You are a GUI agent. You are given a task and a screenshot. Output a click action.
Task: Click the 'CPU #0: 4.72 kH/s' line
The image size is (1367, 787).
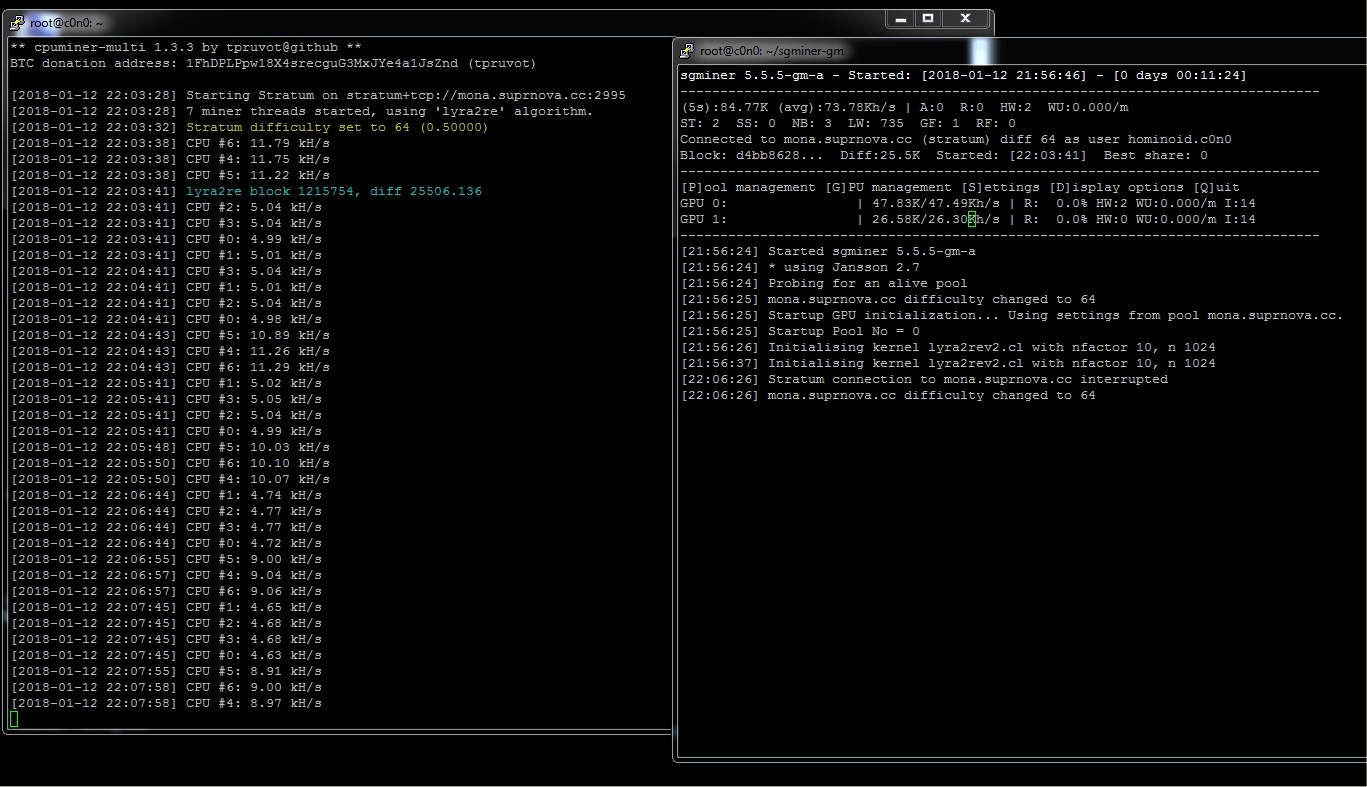tap(166, 543)
